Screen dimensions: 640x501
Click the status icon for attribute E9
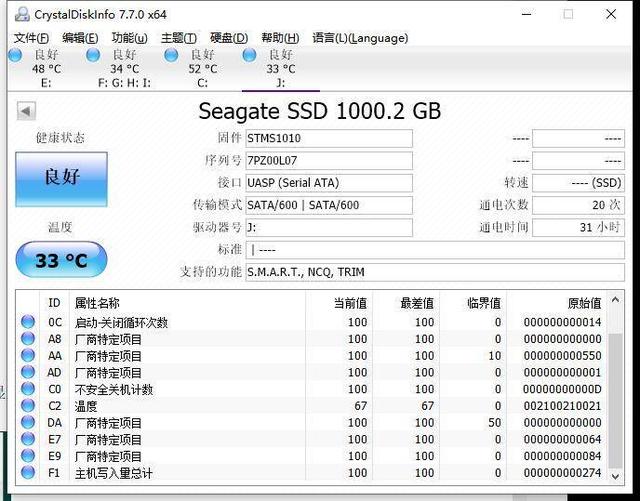[28, 456]
